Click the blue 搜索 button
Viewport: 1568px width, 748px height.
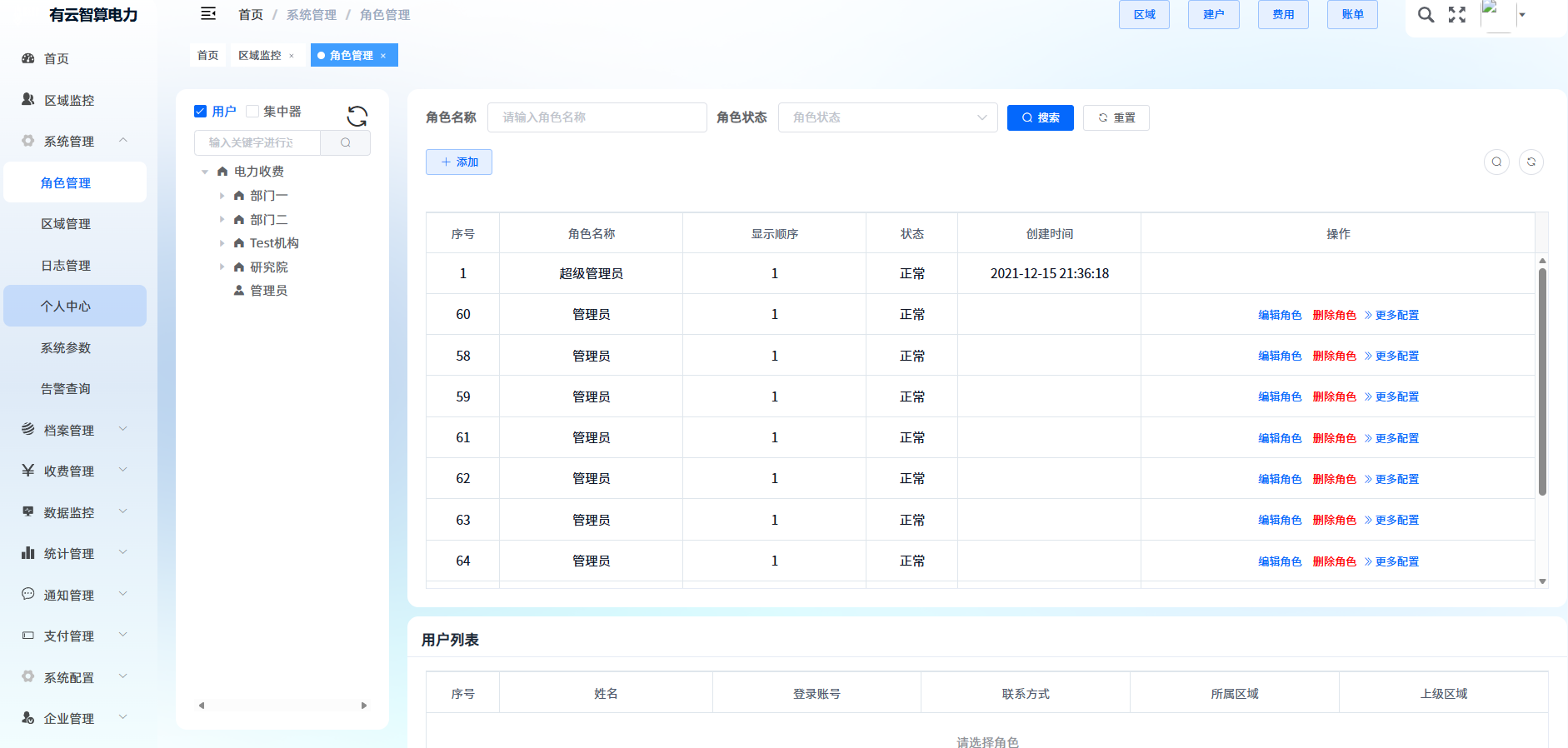[1040, 117]
